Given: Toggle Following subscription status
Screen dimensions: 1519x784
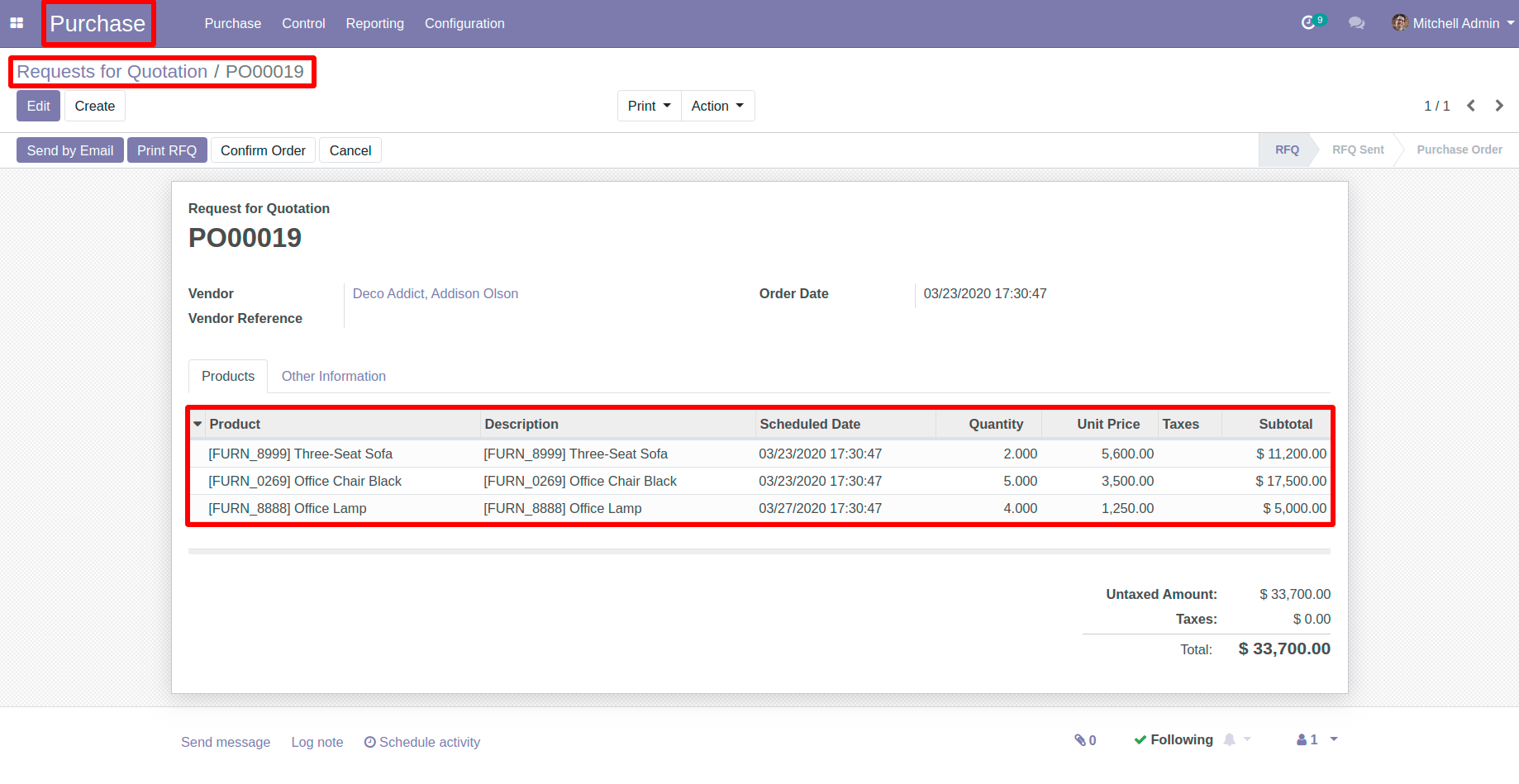Looking at the screenshot, I should tap(1174, 740).
